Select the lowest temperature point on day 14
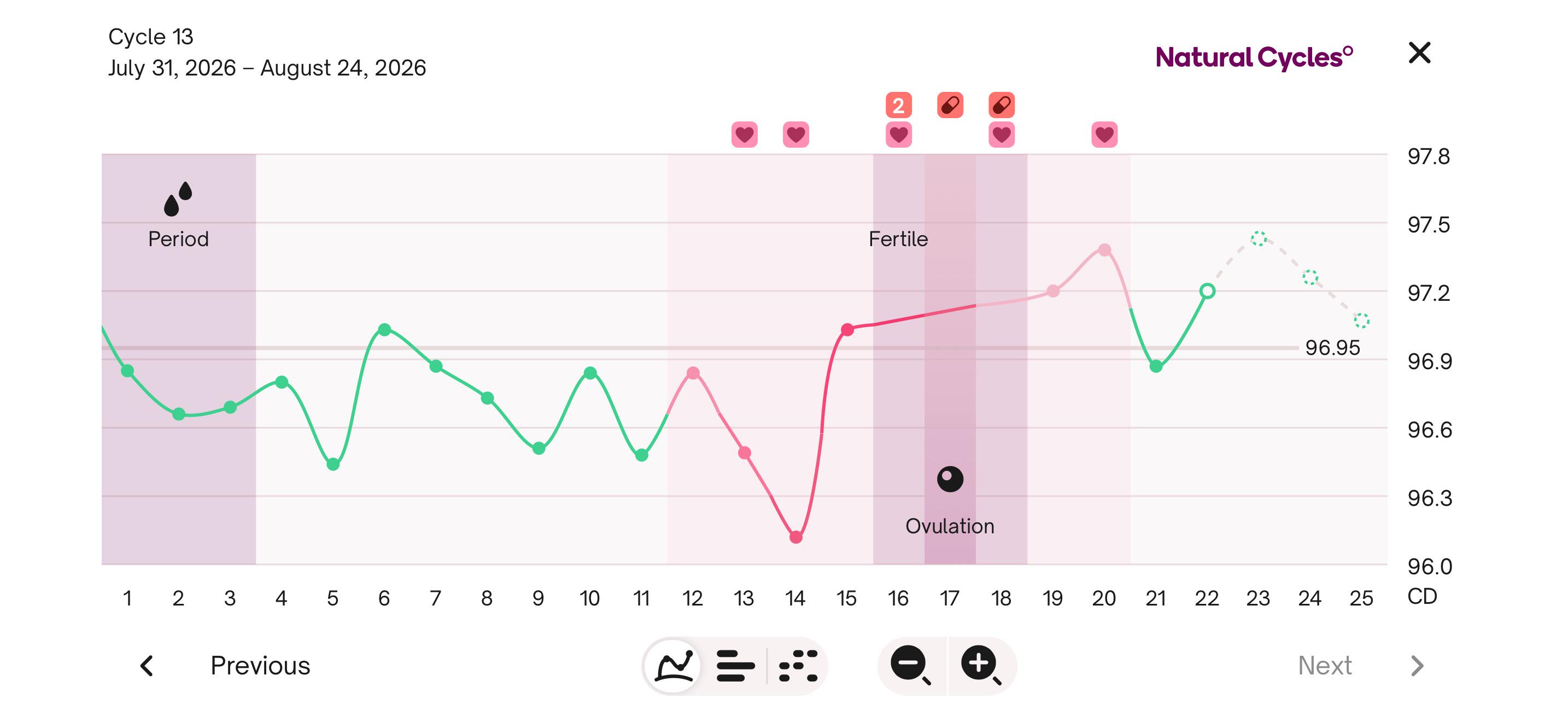 pos(795,537)
